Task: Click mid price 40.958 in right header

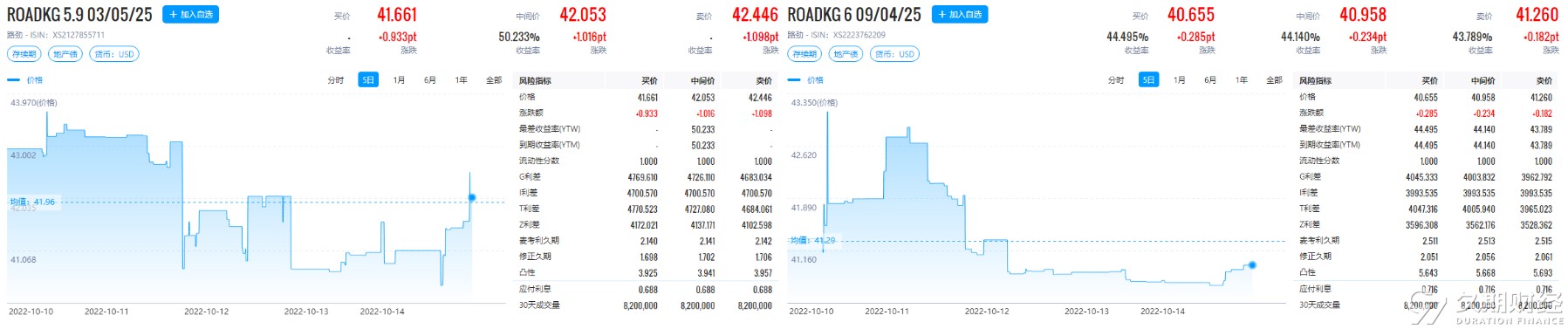Action: [1363, 15]
